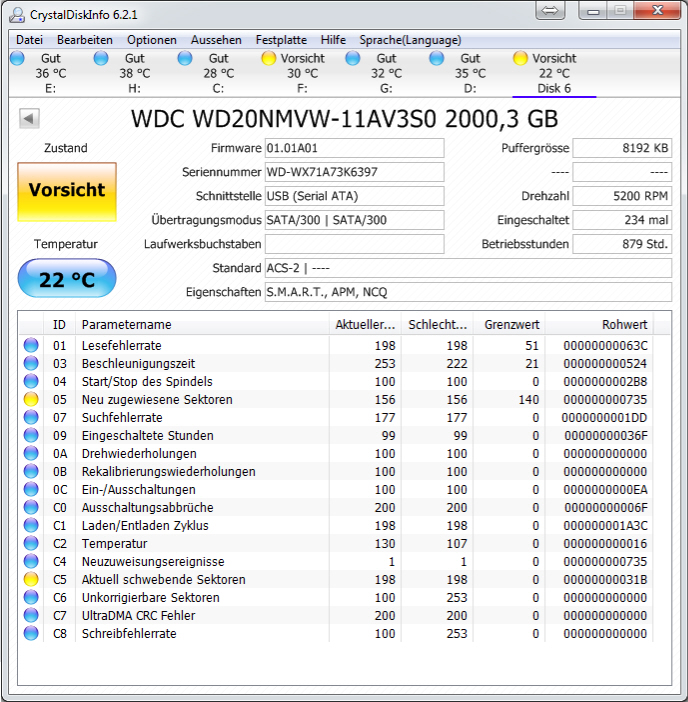Click the Grenzwert column header

point(509,325)
